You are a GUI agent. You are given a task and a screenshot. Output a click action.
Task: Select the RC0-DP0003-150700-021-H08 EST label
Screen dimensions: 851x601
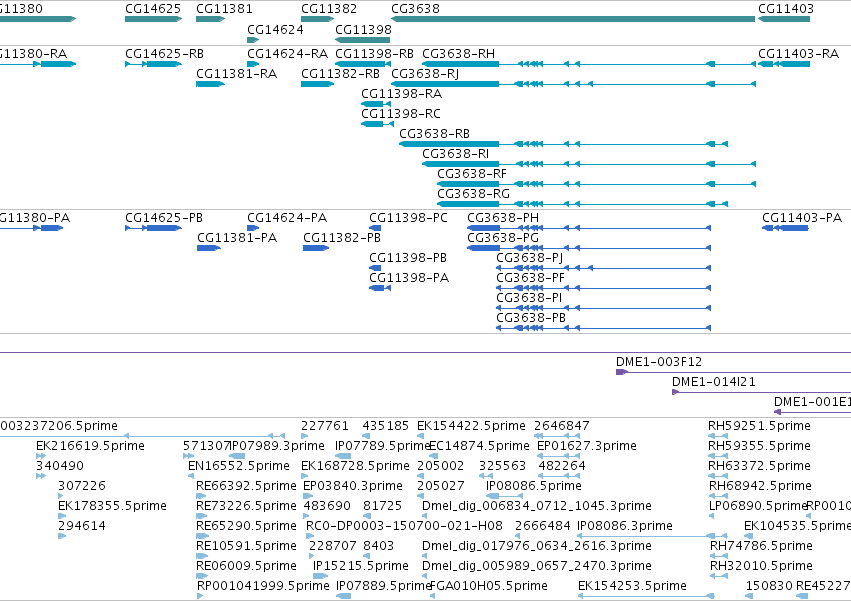(x=404, y=526)
